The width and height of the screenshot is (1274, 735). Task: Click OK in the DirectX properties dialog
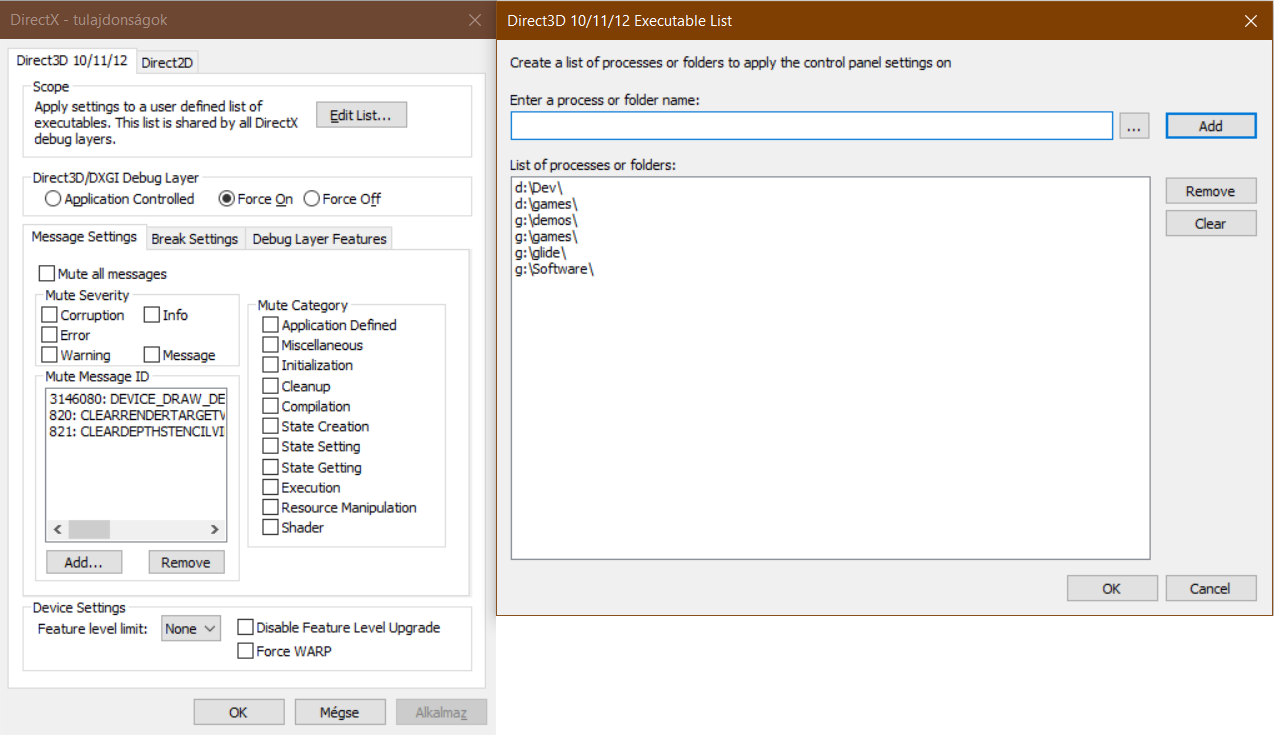[238, 712]
